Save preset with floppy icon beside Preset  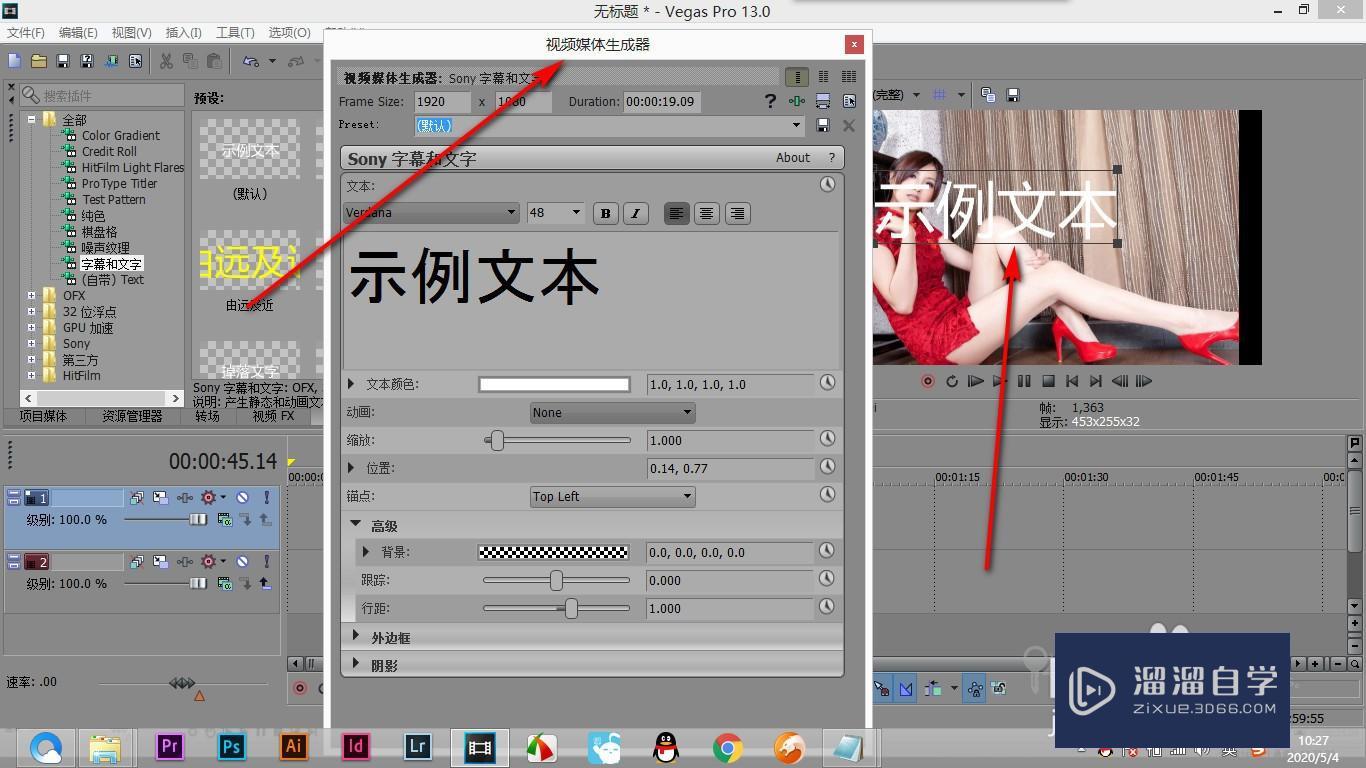[823, 125]
